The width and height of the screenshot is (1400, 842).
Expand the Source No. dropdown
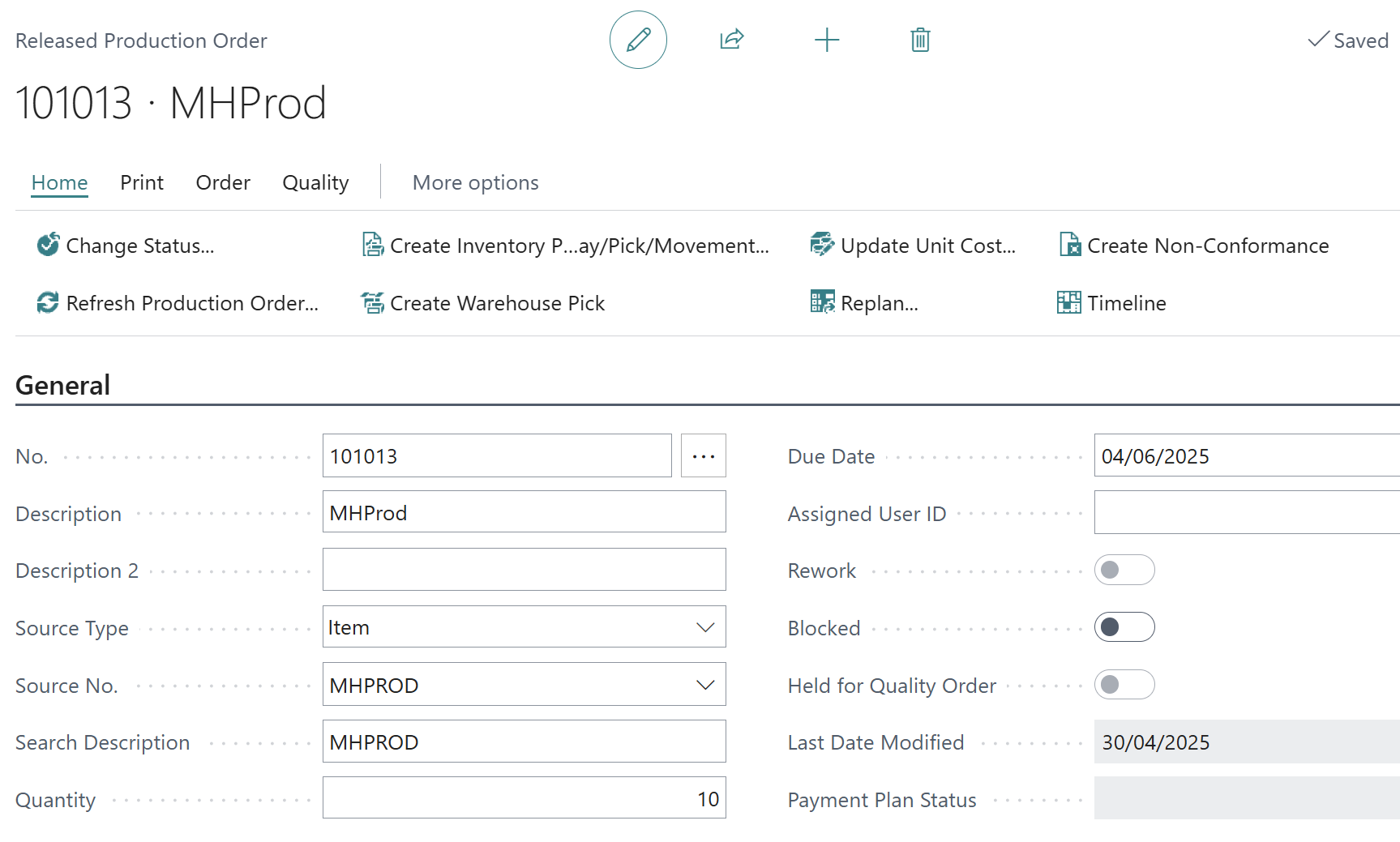(704, 685)
